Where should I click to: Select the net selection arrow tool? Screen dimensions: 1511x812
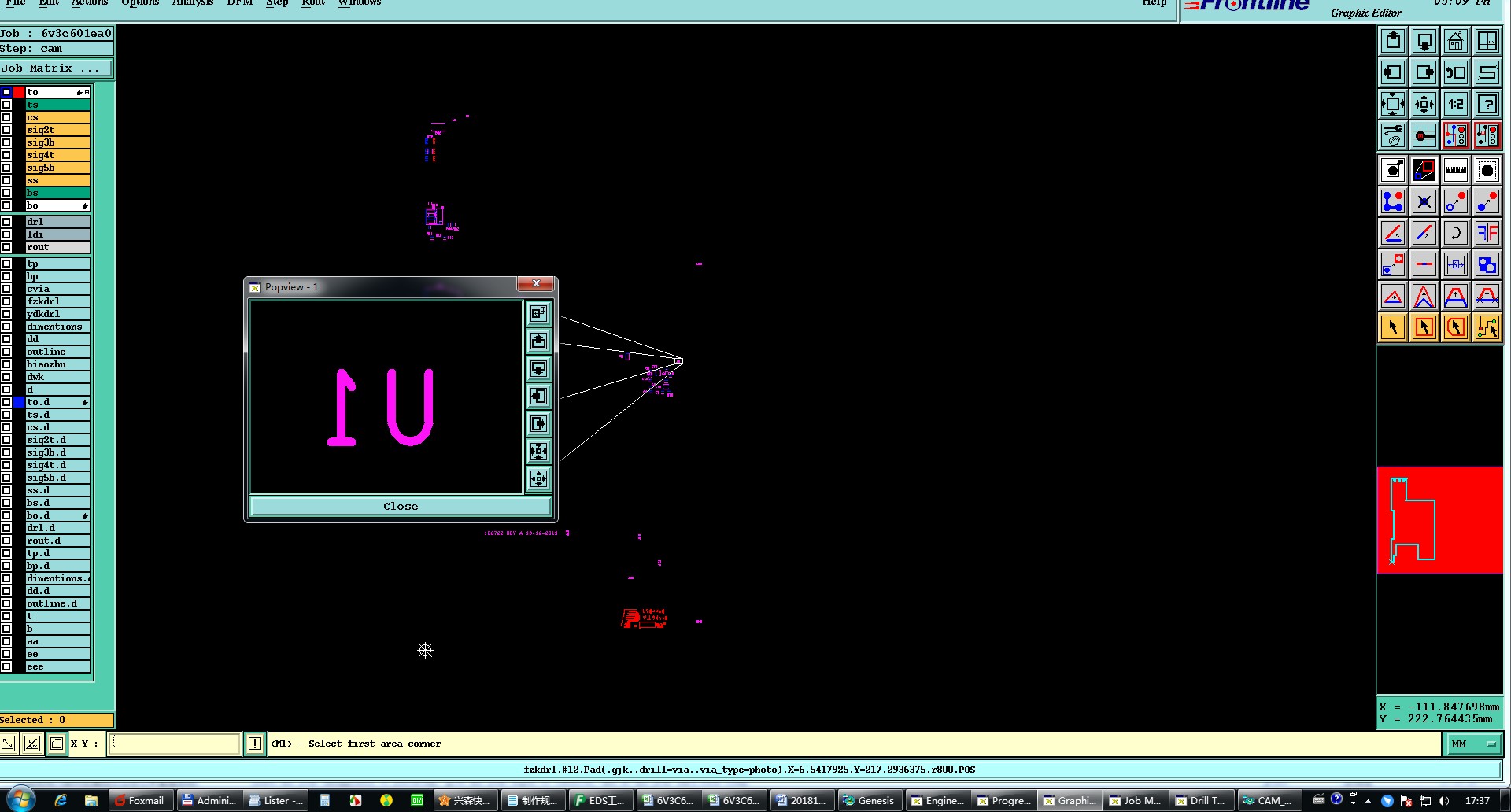pos(1487,327)
